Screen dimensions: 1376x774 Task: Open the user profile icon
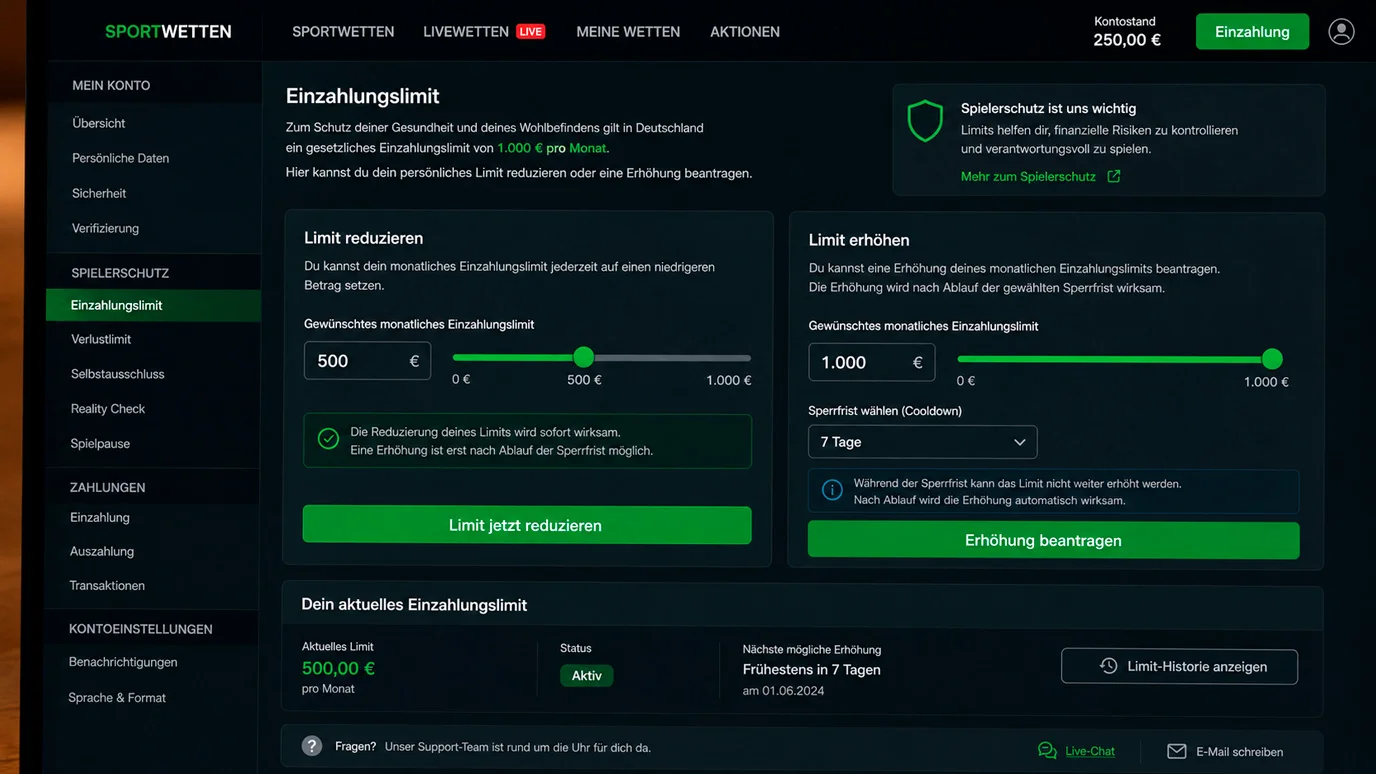pos(1341,31)
